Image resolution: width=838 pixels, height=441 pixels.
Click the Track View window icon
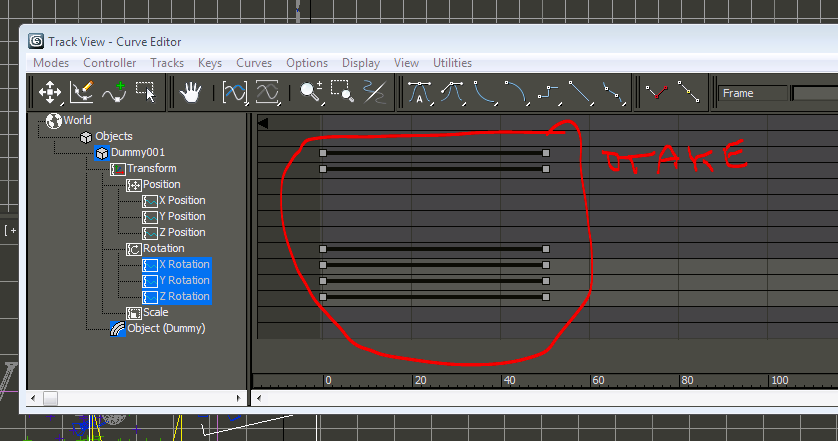[x=36, y=41]
